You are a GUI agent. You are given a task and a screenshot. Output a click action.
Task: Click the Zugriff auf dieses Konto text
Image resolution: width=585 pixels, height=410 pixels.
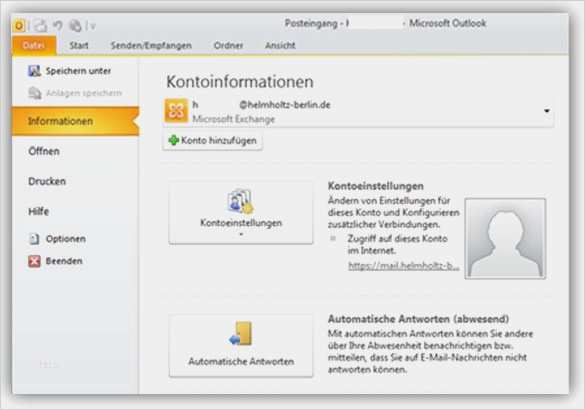[x=397, y=239]
